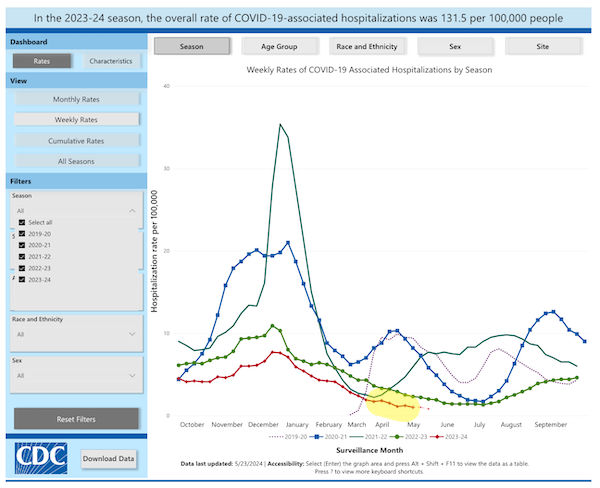The width and height of the screenshot is (600, 488).
Task: Click the 'December' x-axis label
Action: pyautogui.click(x=263, y=424)
